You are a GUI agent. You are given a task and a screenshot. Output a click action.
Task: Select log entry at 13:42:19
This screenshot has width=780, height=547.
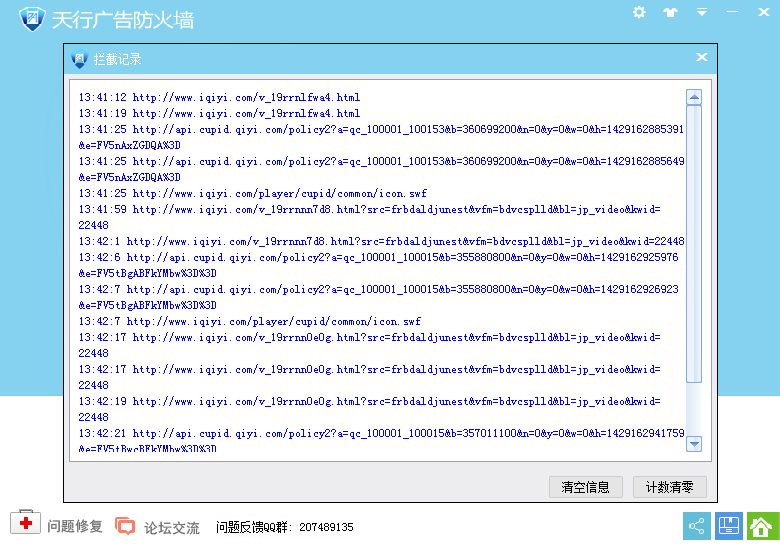click(370, 409)
